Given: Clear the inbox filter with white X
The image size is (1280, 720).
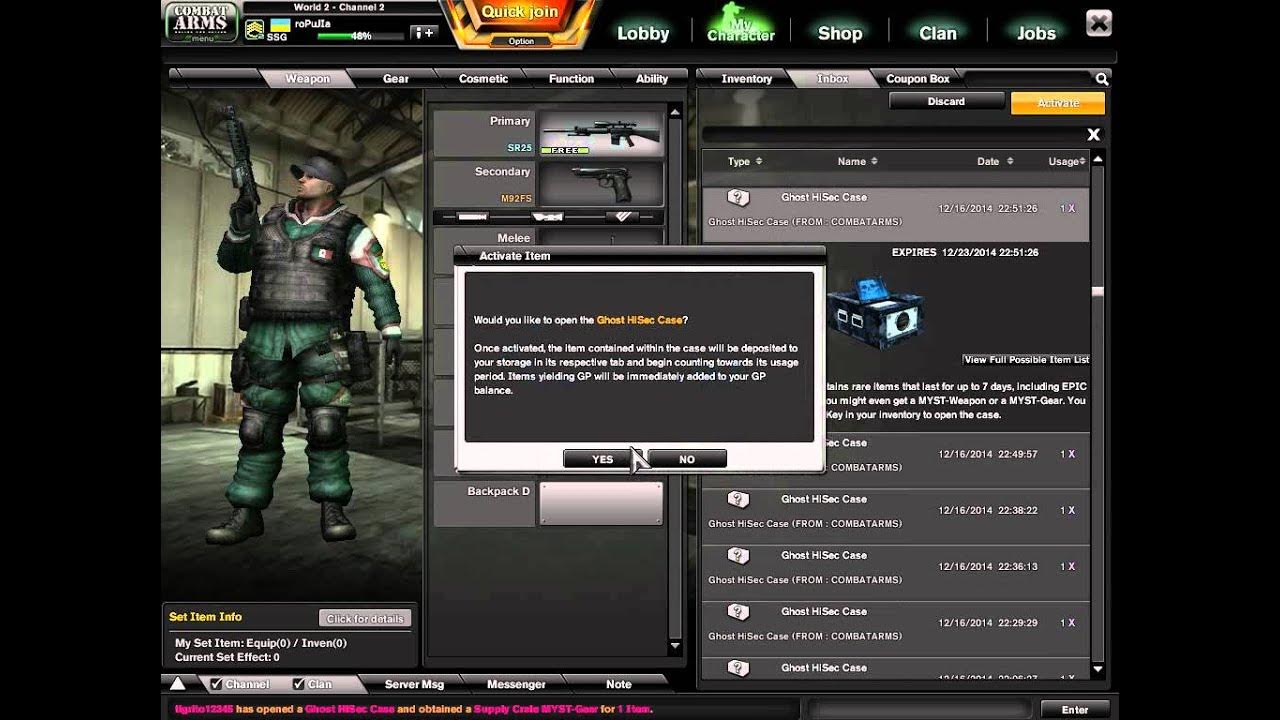Looking at the screenshot, I should click(1093, 134).
